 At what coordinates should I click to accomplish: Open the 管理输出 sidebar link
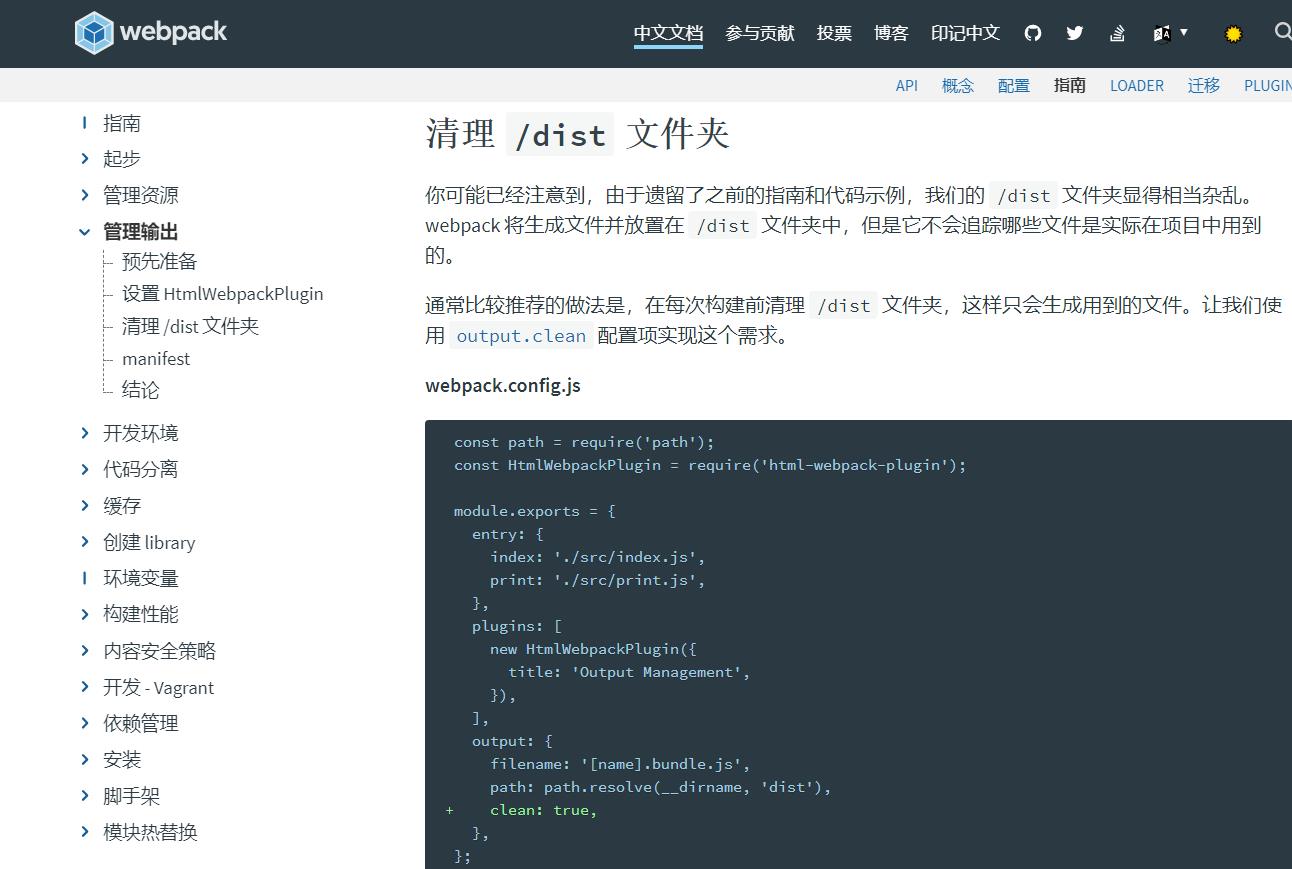click(x=141, y=232)
